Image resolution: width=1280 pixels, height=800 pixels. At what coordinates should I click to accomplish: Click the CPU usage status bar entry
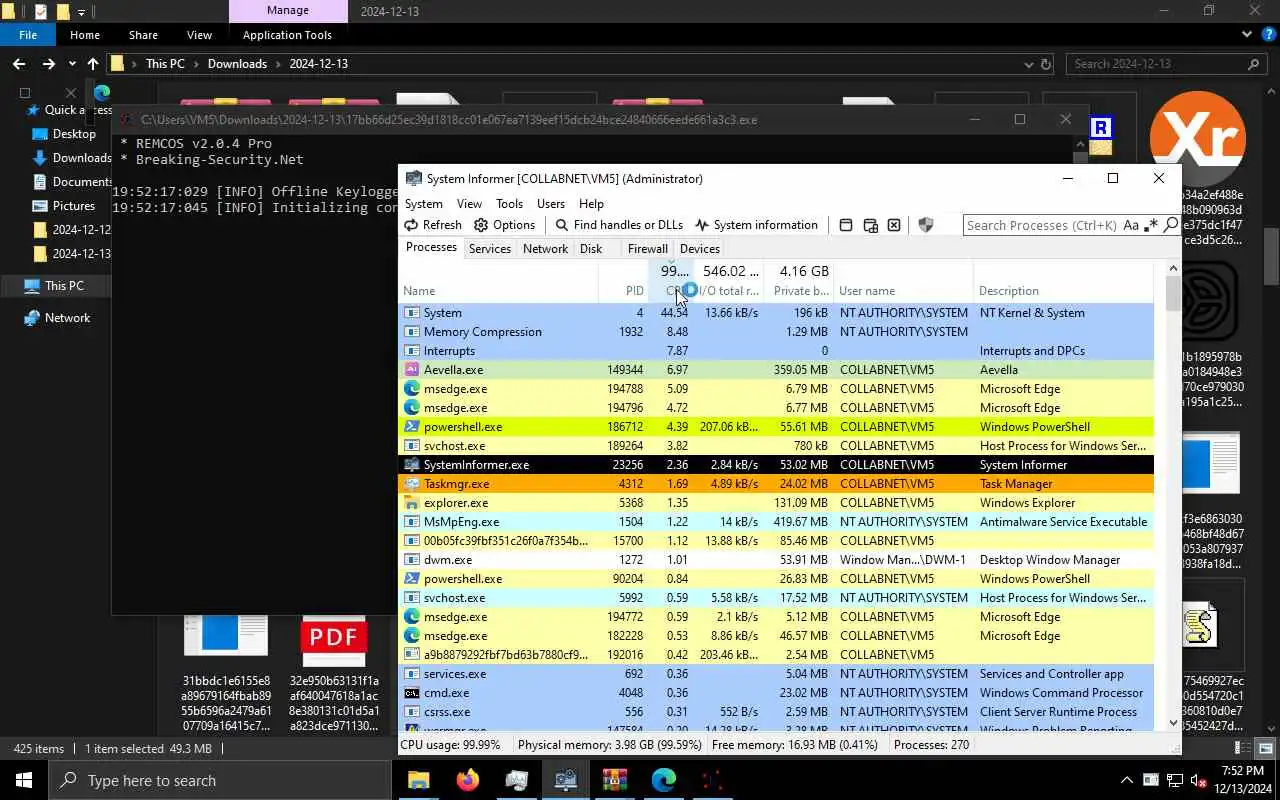451,745
